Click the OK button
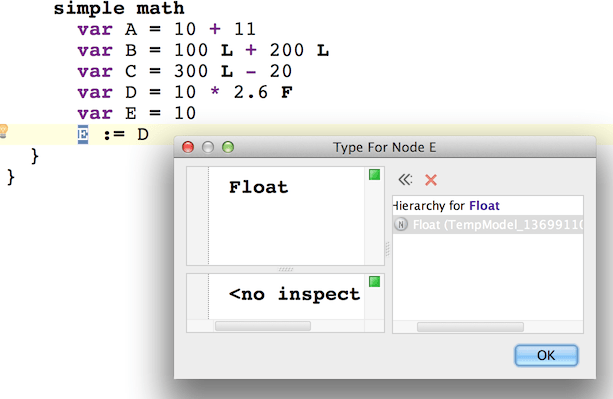This screenshot has height=399, width=613. click(x=546, y=355)
